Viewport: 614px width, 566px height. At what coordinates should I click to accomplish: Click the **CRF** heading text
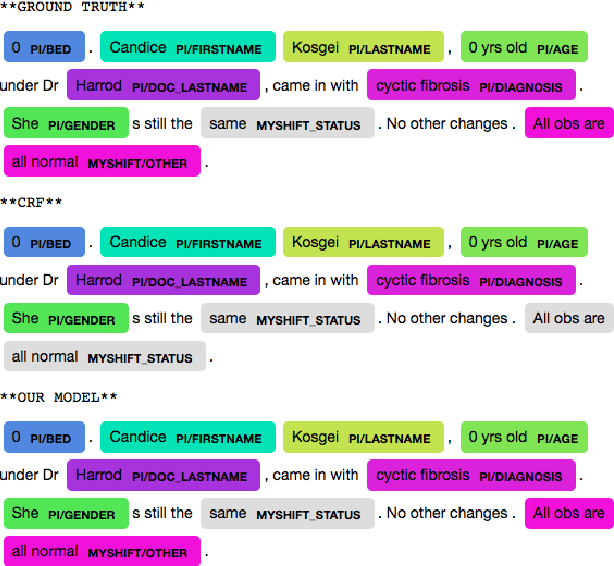click(32, 203)
